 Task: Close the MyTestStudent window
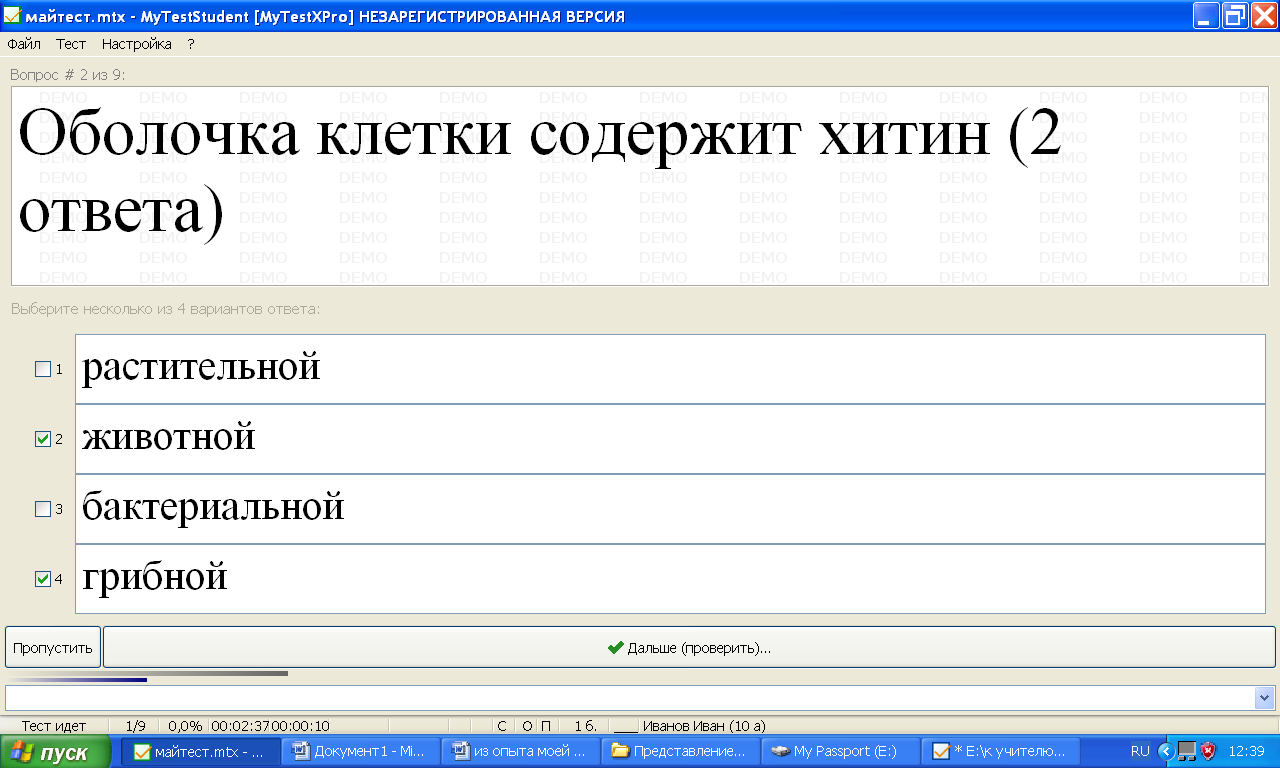1264,15
